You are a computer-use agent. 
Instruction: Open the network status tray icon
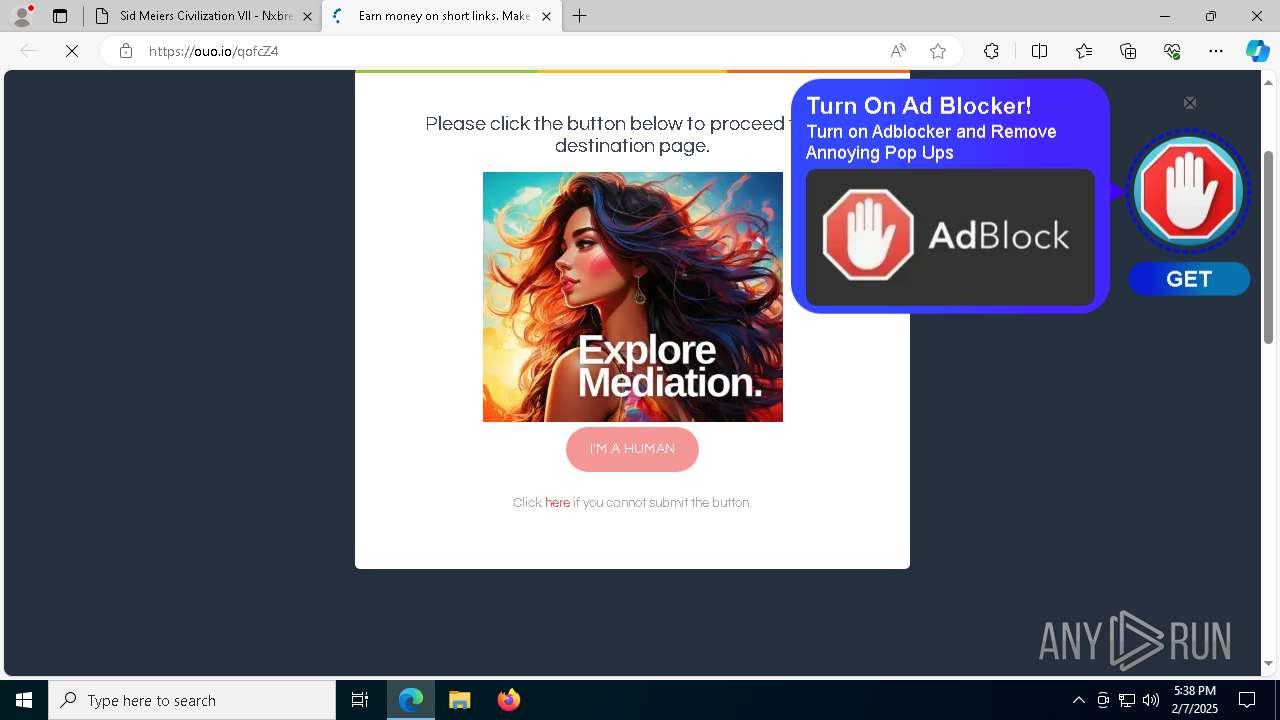pos(1127,700)
